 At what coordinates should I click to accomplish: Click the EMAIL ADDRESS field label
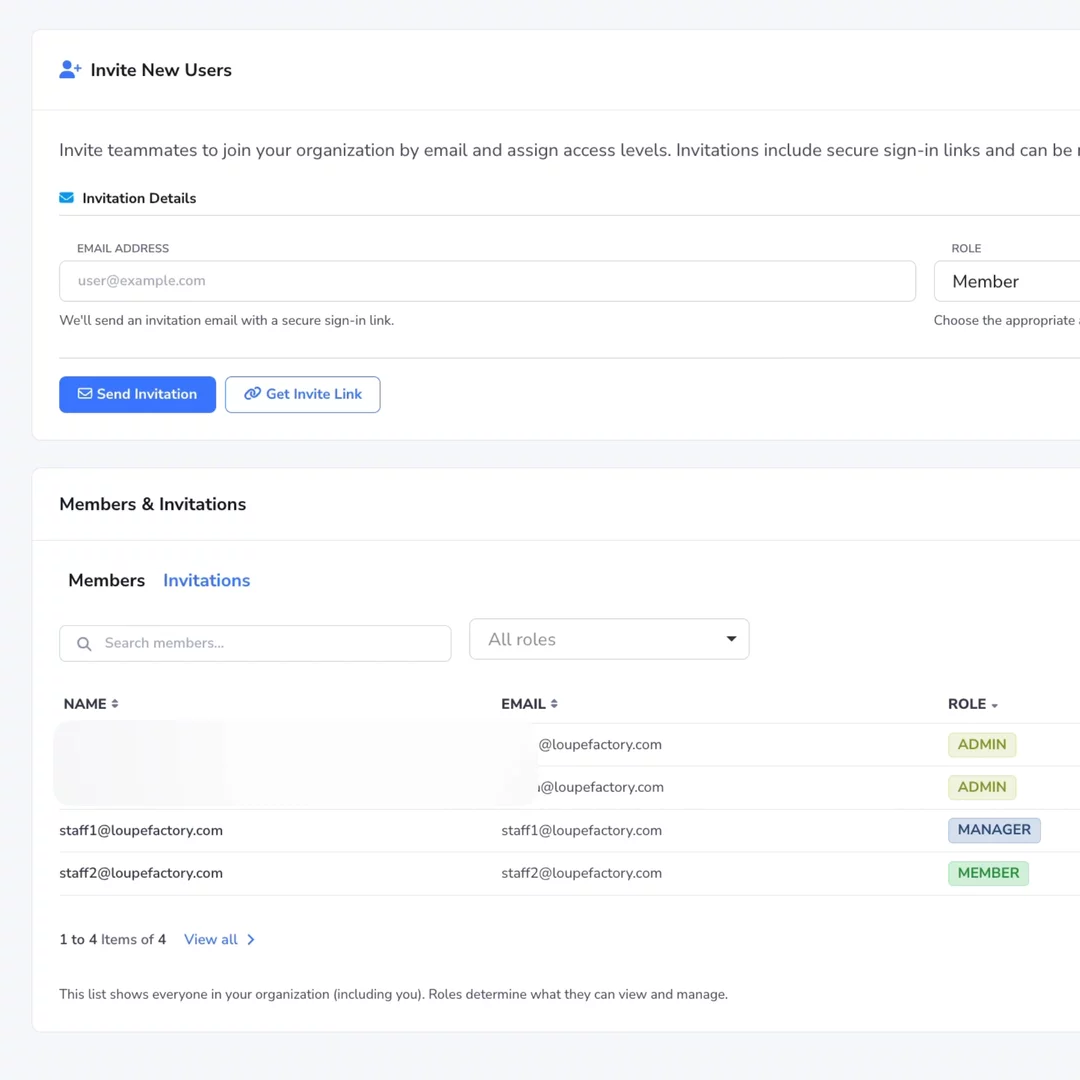click(x=123, y=249)
